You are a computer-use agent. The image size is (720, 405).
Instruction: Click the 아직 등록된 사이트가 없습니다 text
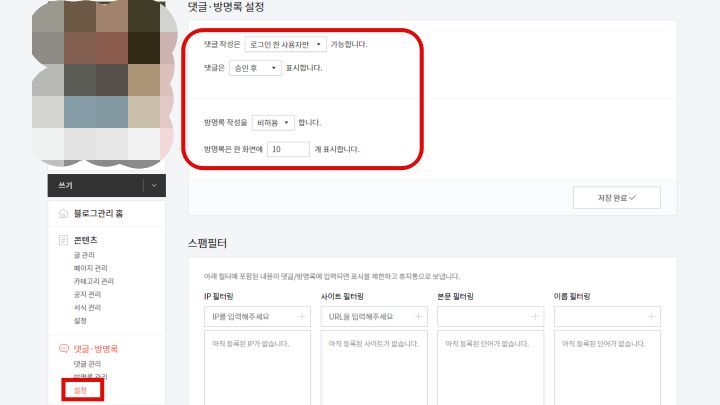[374, 343]
